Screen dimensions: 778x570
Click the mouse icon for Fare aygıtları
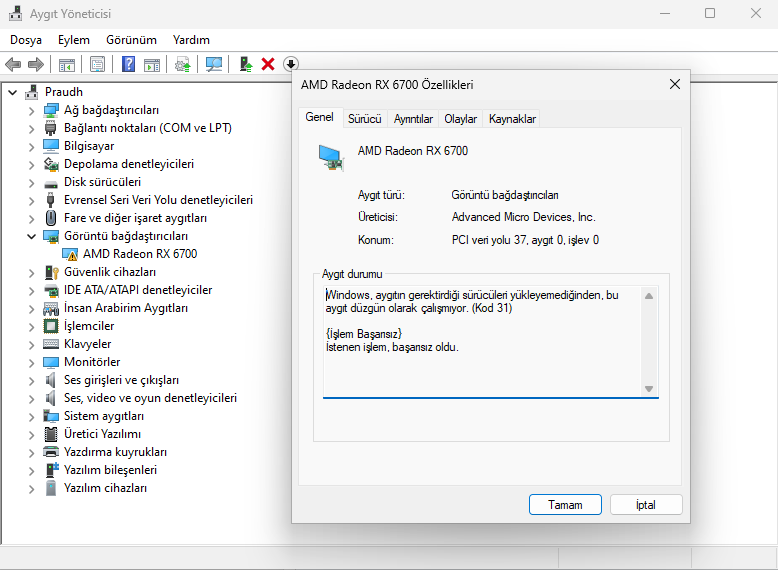tap(51, 218)
